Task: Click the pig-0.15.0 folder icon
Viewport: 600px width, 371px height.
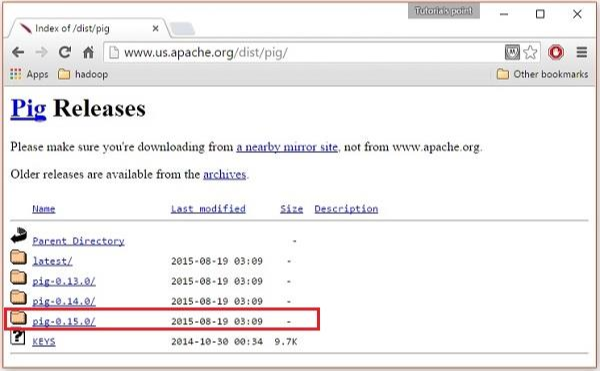Action: (18, 317)
